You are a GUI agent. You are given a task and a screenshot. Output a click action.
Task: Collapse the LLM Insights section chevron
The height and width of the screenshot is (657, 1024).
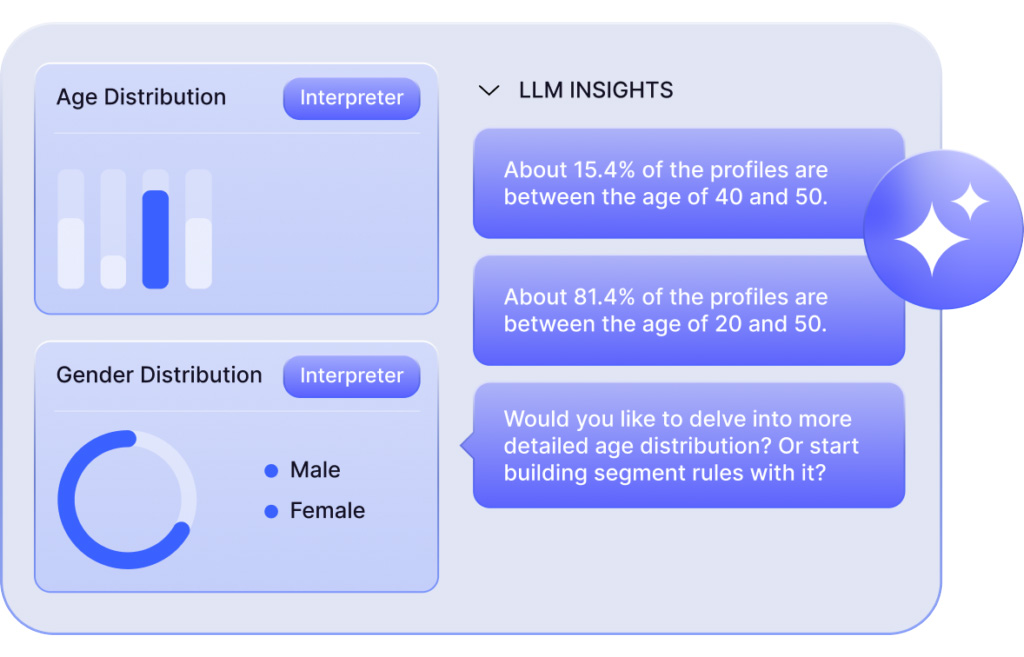tap(489, 90)
